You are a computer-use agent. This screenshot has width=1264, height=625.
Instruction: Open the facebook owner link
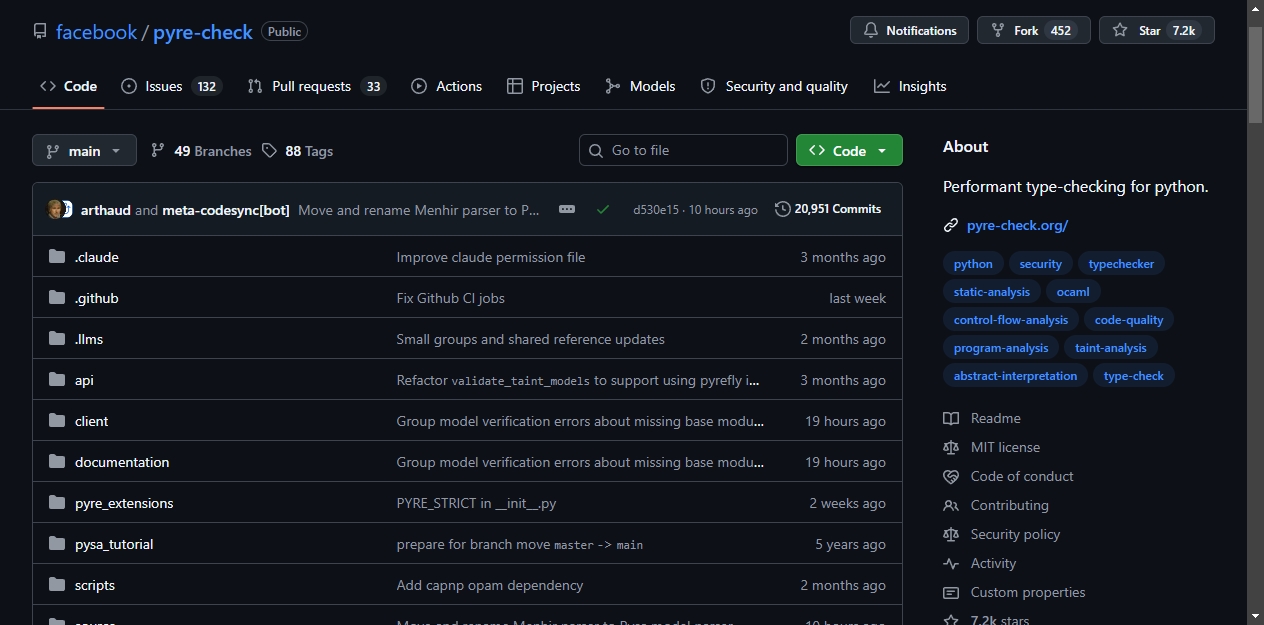point(96,32)
